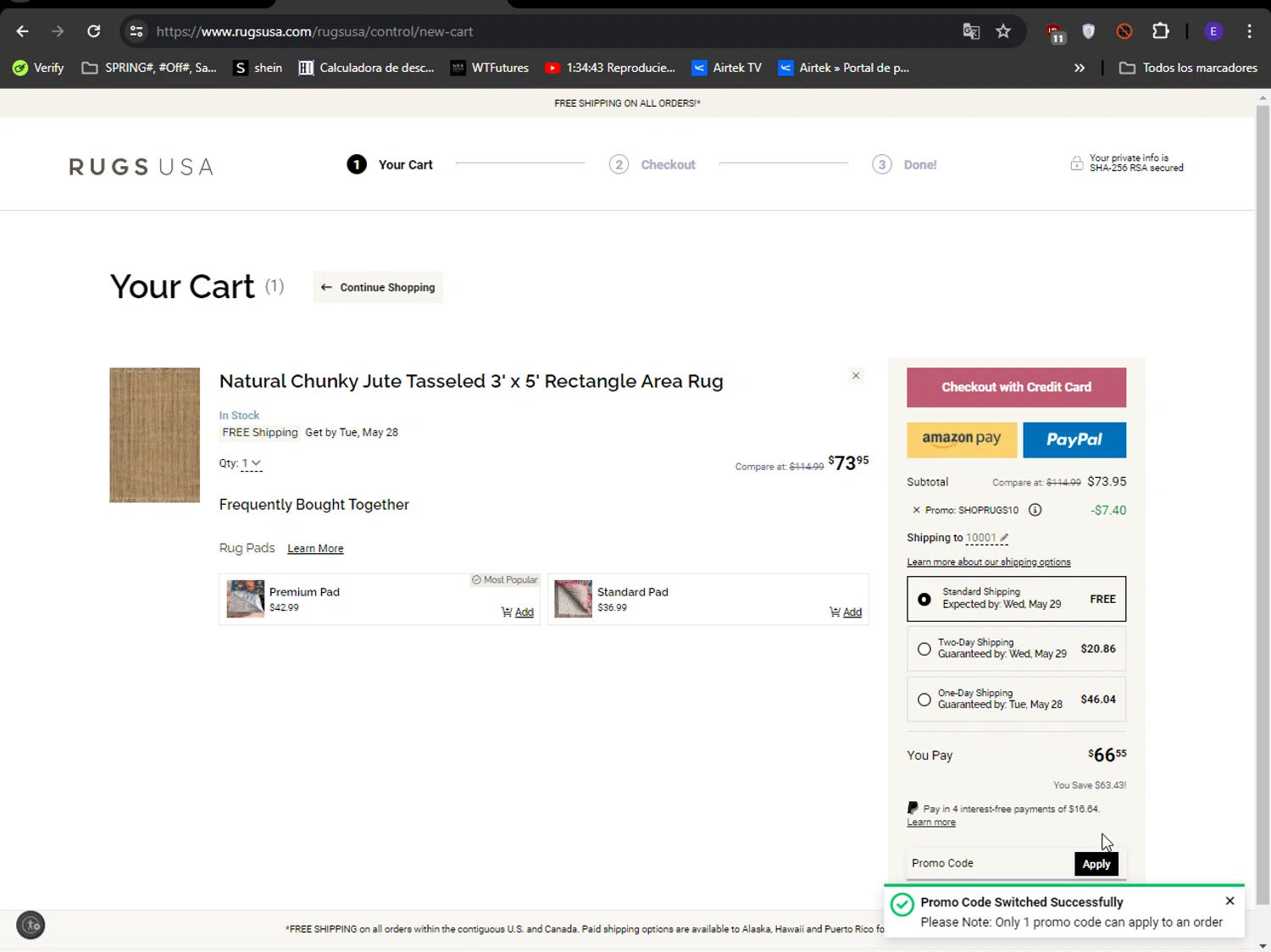Open the shein bookmark
Image resolution: width=1271 pixels, height=952 pixels.
pyautogui.click(x=258, y=68)
